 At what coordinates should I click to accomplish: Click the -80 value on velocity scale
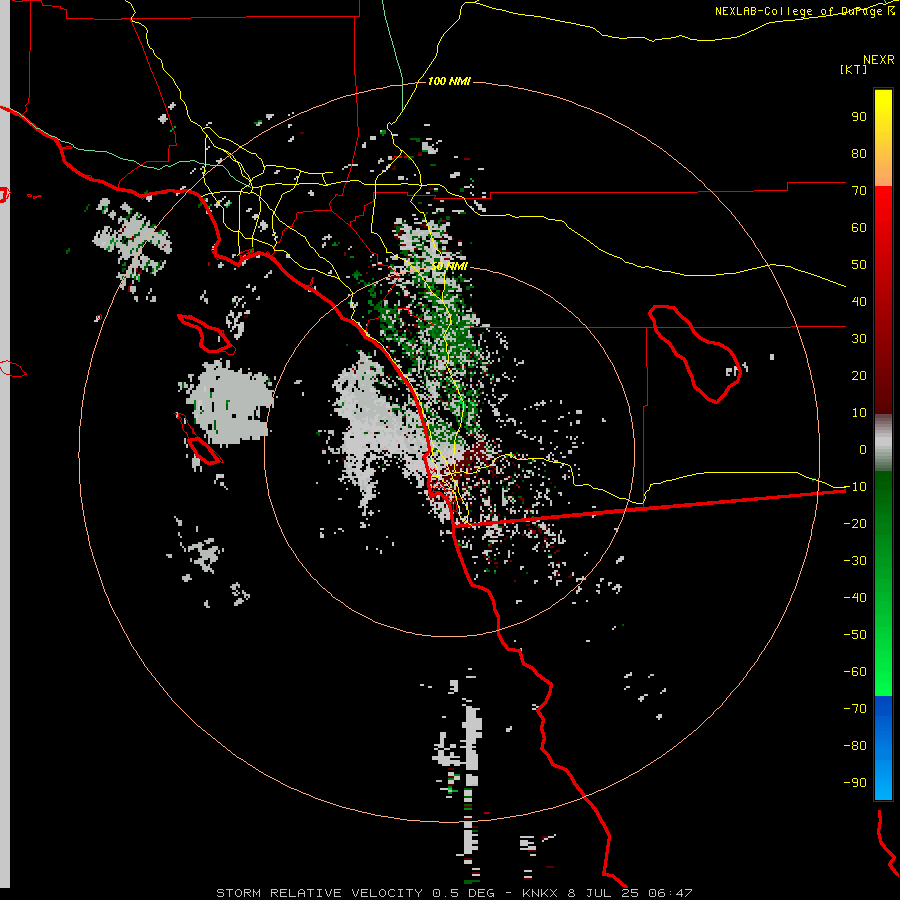(855, 746)
